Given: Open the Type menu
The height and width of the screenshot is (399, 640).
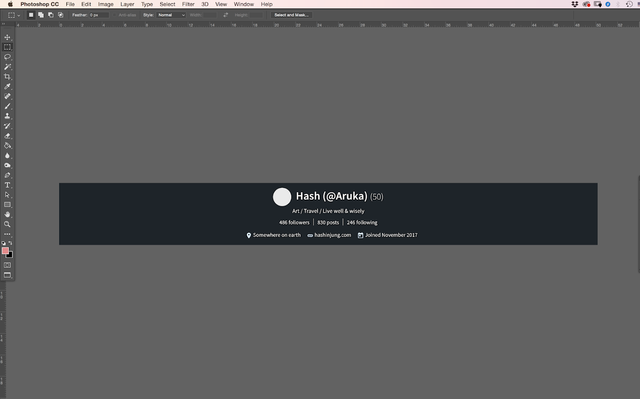Looking at the screenshot, I should click(147, 4).
